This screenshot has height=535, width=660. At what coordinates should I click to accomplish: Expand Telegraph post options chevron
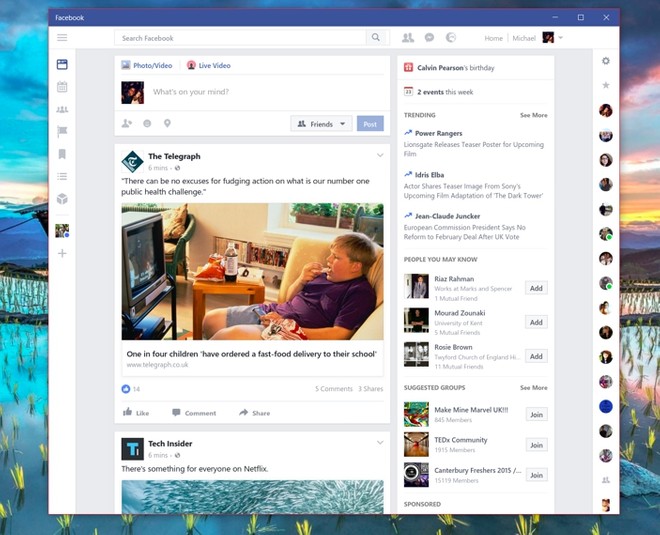click(x=380, y=155)
